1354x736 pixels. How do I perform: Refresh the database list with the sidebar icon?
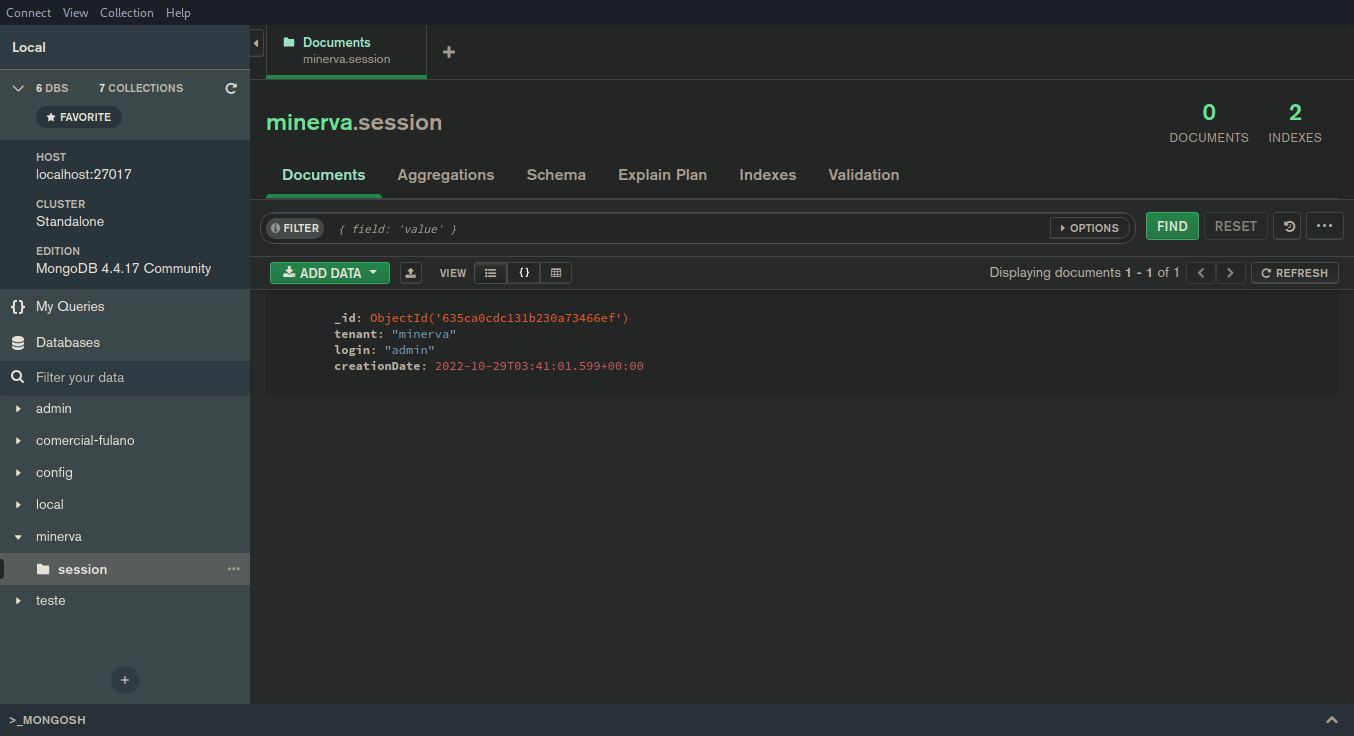coord(230,88)
